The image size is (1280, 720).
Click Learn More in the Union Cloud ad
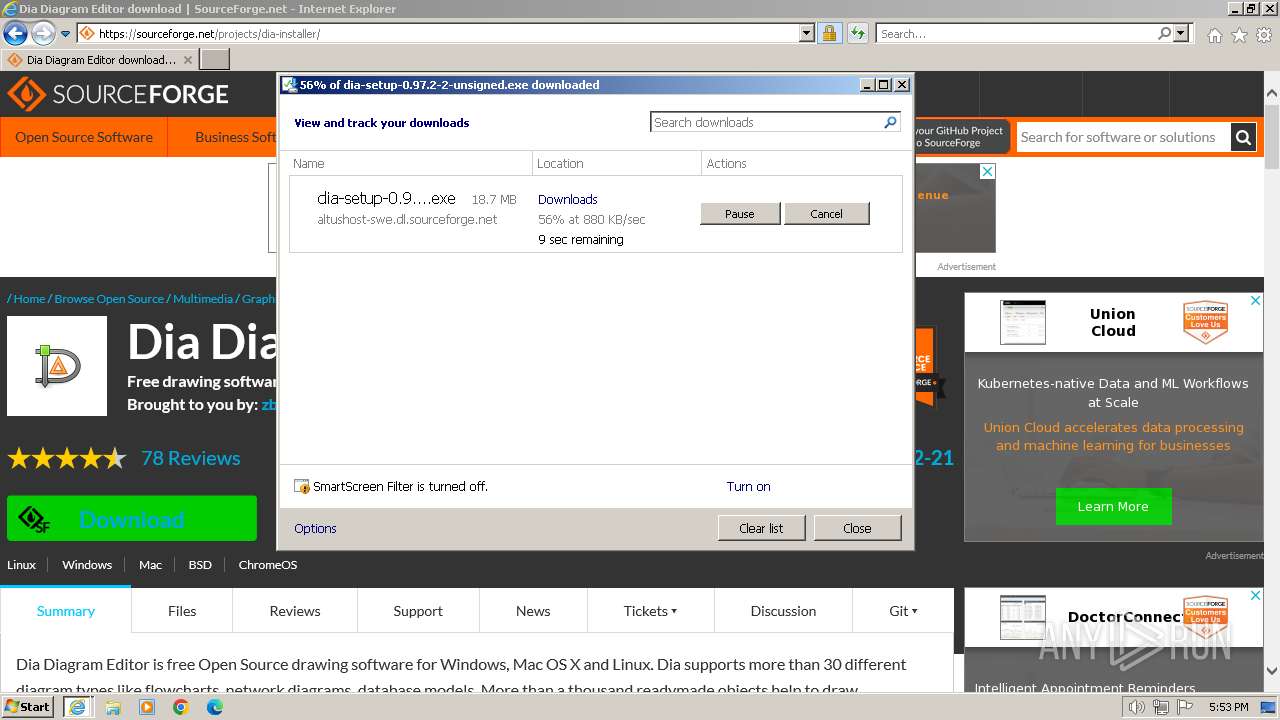pos(1113,506)
